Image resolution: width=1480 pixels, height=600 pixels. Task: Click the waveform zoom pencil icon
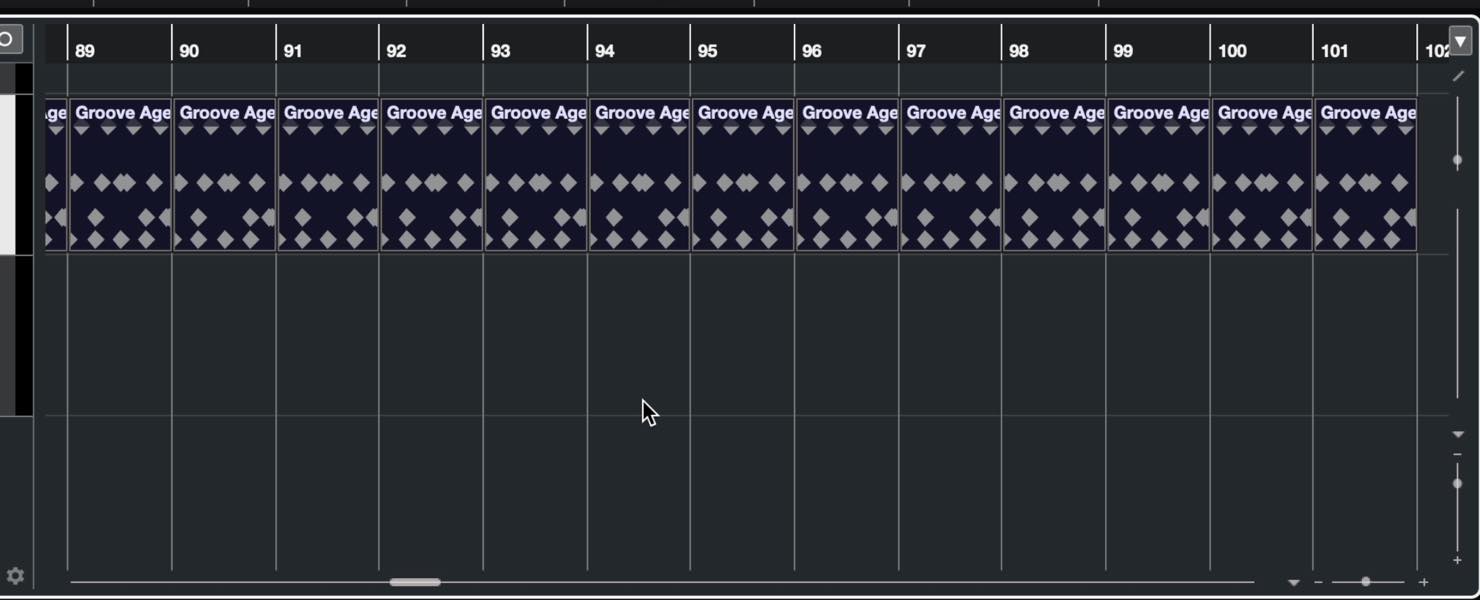[x=1458, y=76]
